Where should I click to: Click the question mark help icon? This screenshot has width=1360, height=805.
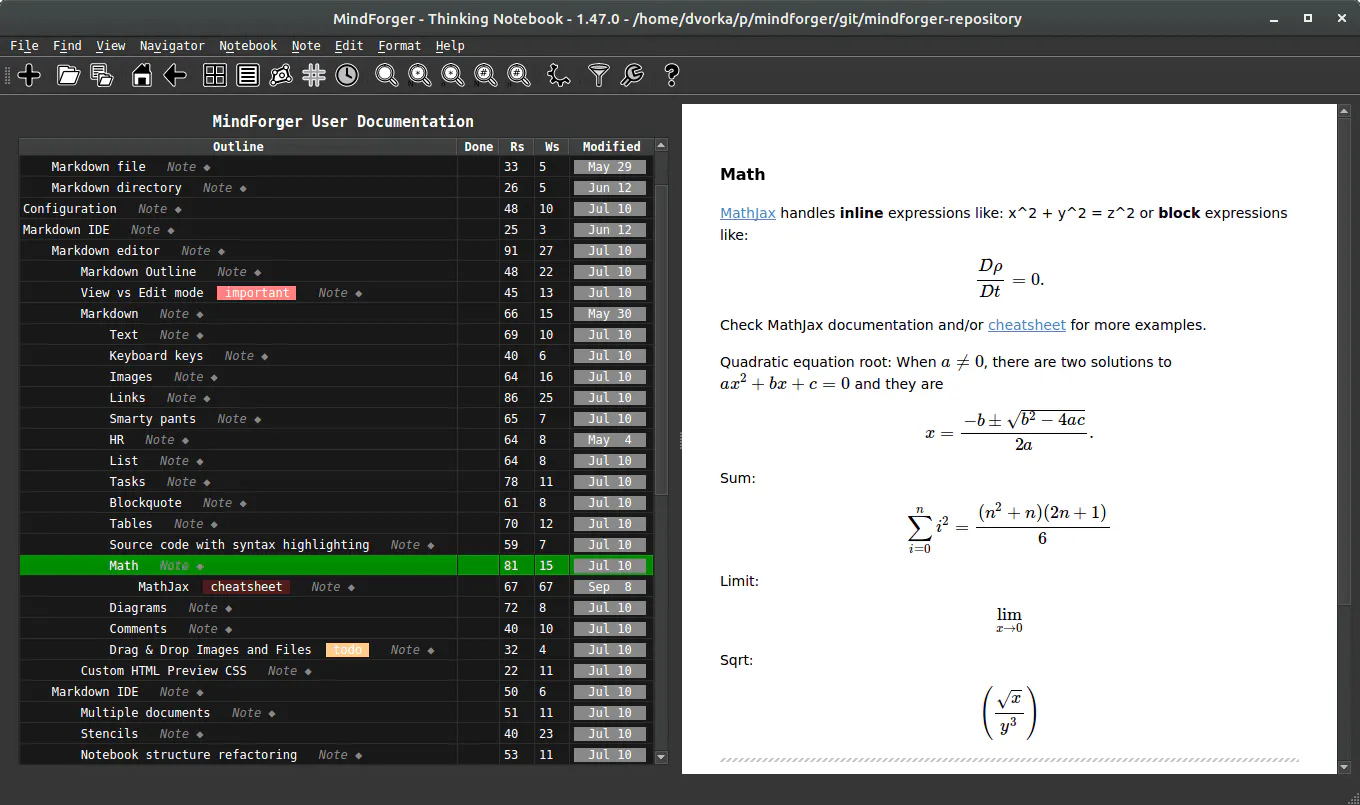[x=671, y=75]
